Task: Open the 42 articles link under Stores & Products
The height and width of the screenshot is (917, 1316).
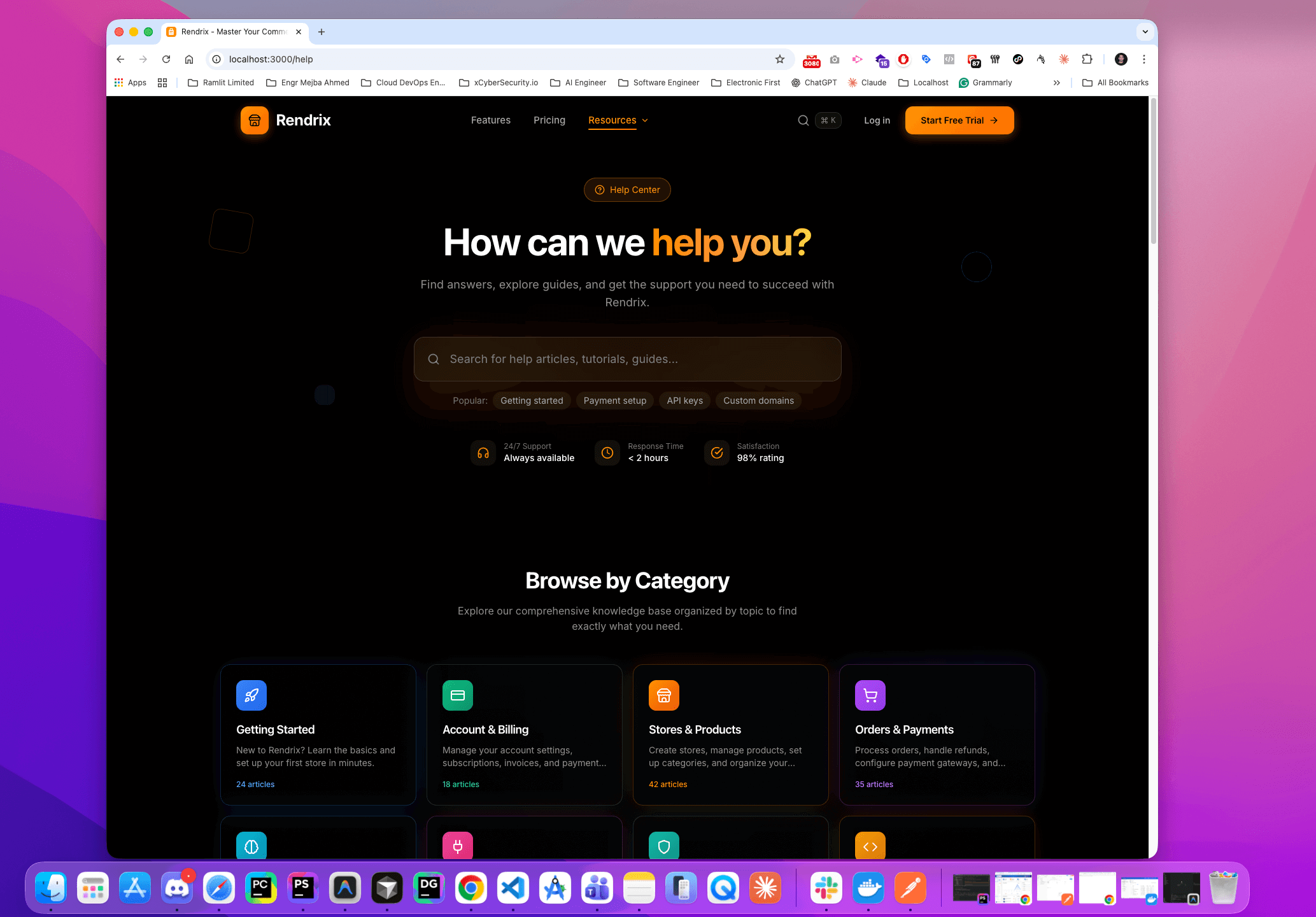Action: pos(668,784)
